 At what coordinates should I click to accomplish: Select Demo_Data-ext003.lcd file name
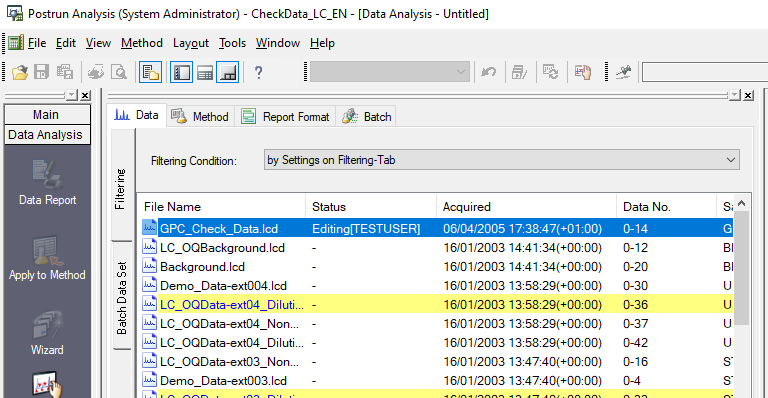223,380
